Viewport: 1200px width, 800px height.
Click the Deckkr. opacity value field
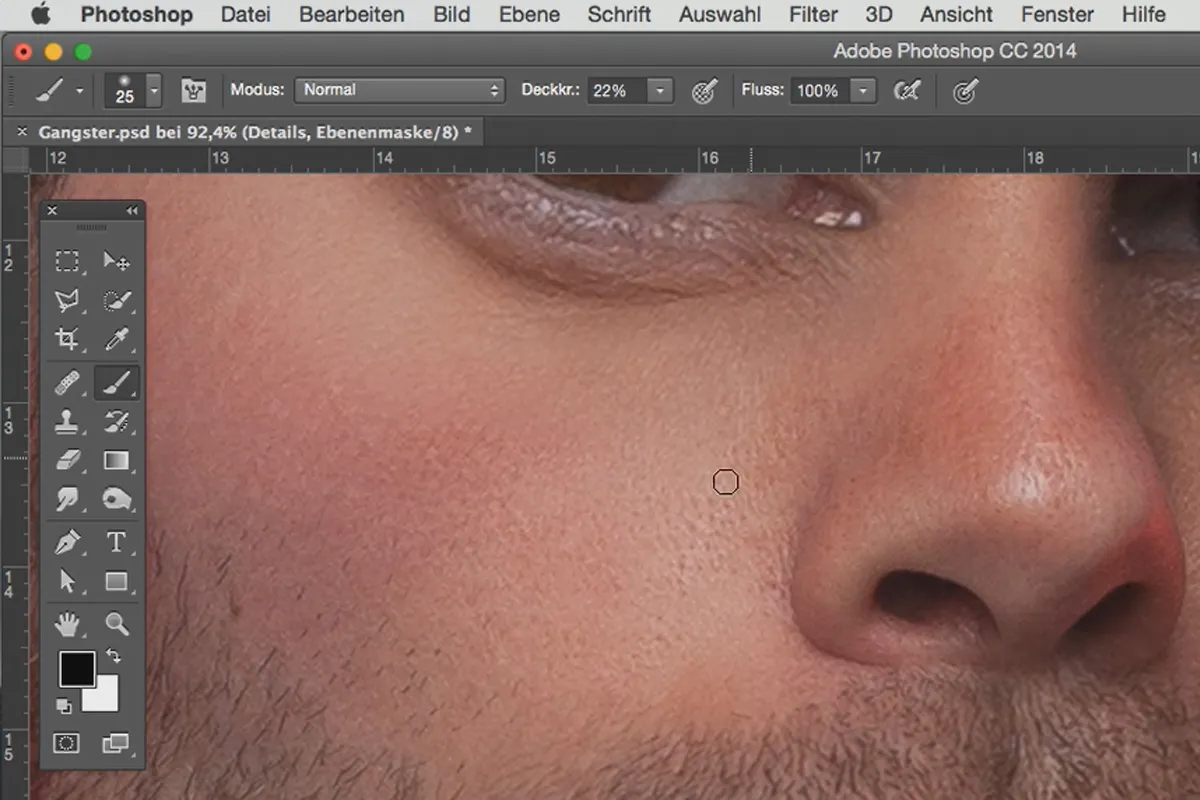(616, 91)
